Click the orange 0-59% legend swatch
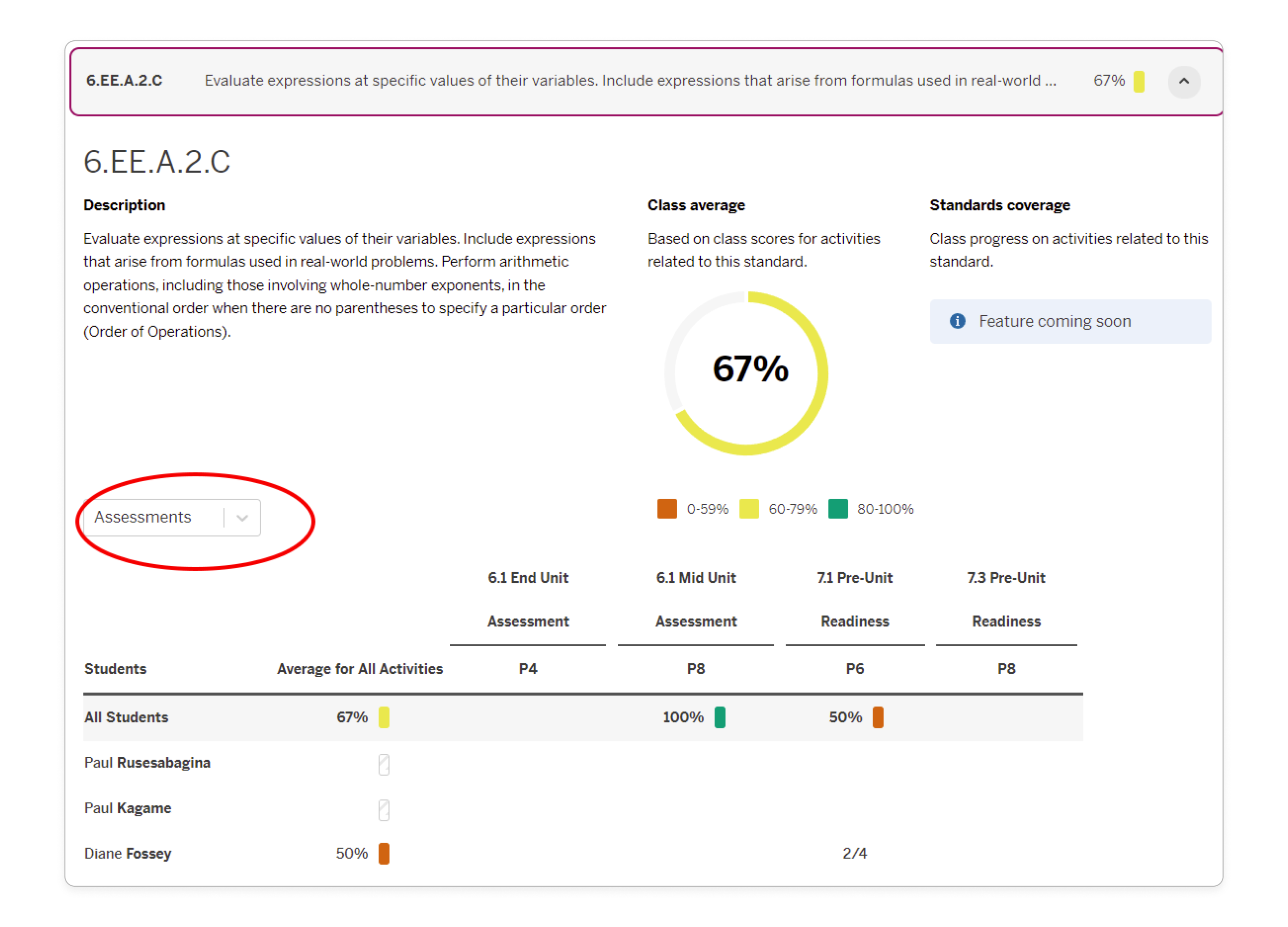1288x927 pixels. point(667,508)
